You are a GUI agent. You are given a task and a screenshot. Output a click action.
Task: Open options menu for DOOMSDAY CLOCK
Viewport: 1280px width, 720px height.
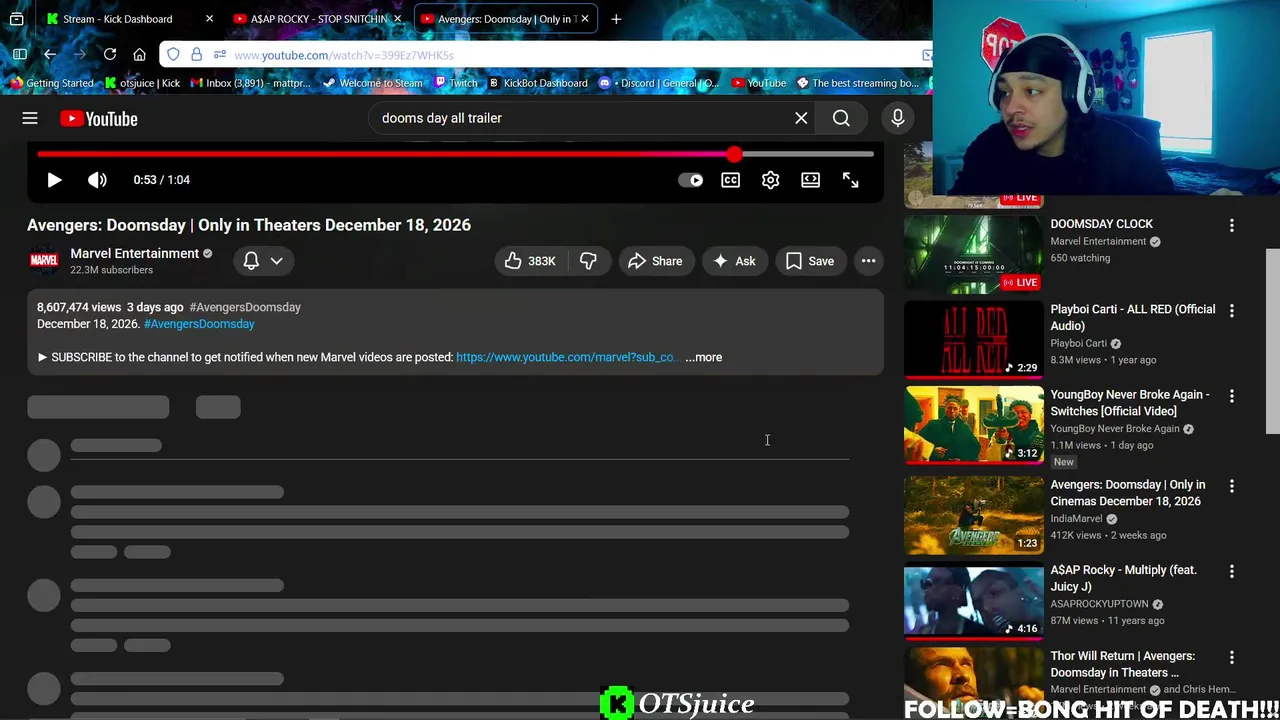coord(1231,226)
